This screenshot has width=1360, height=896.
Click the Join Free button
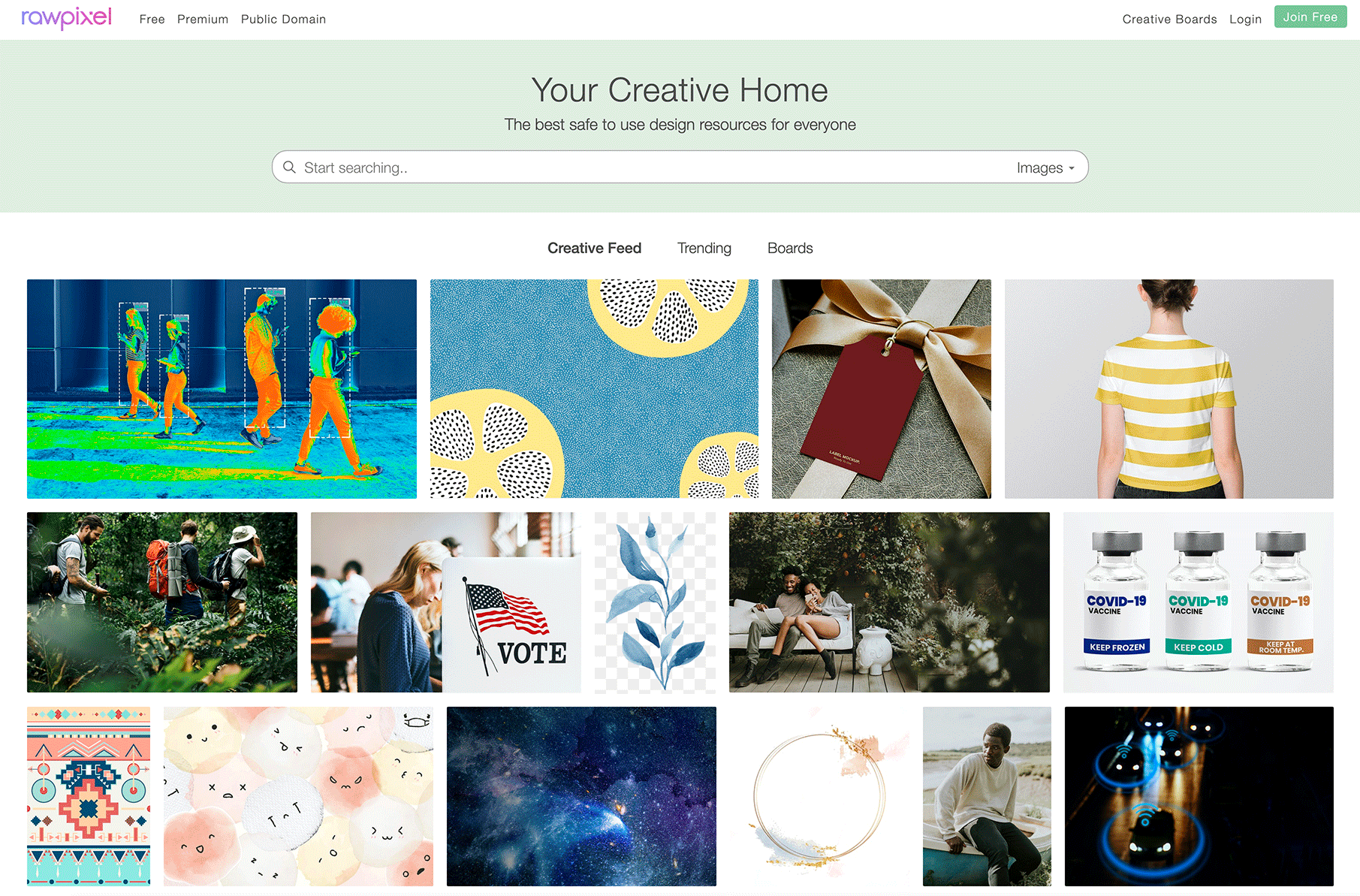tap(1310, 17)
